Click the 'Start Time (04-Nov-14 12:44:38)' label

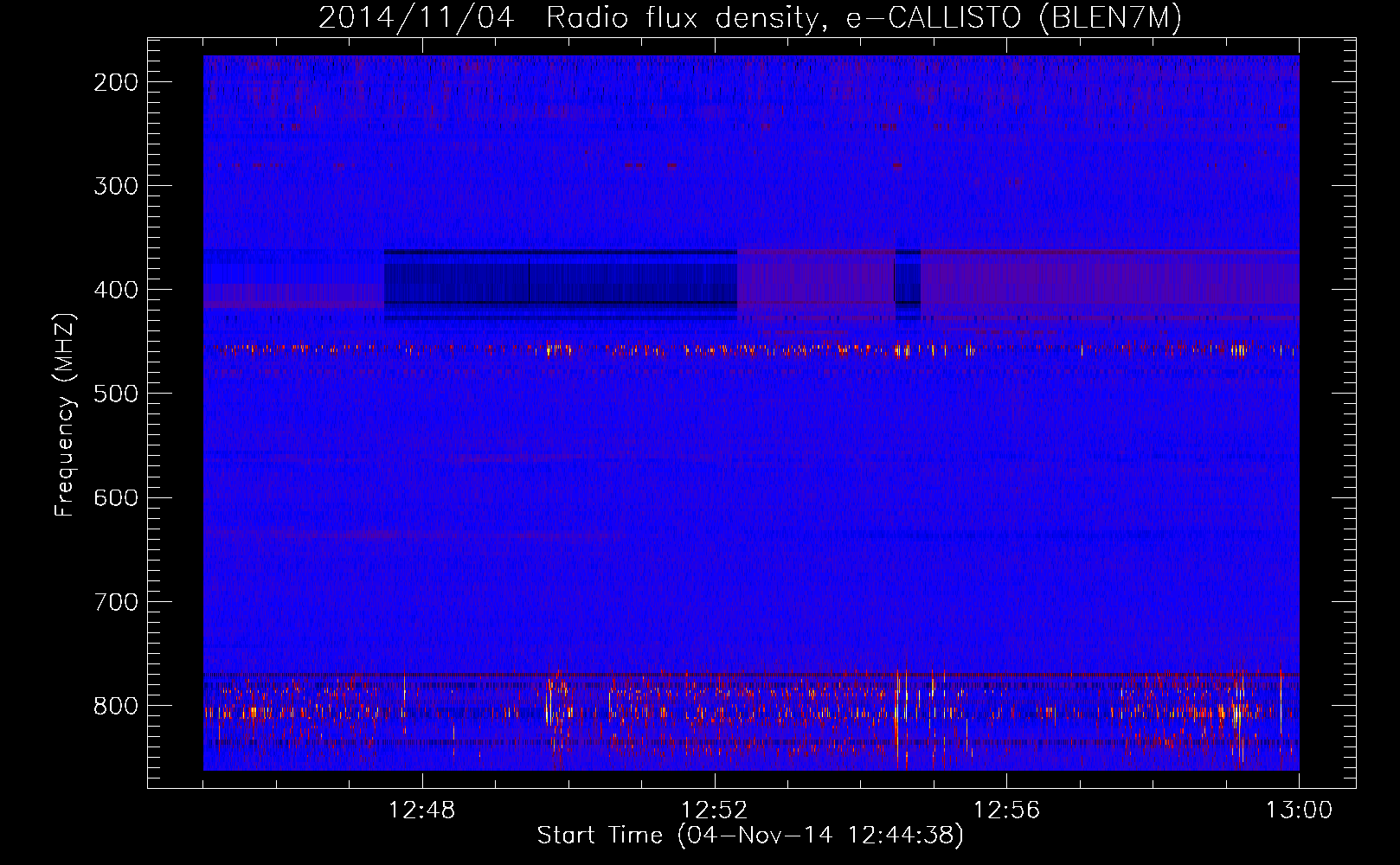coord(750,836)
